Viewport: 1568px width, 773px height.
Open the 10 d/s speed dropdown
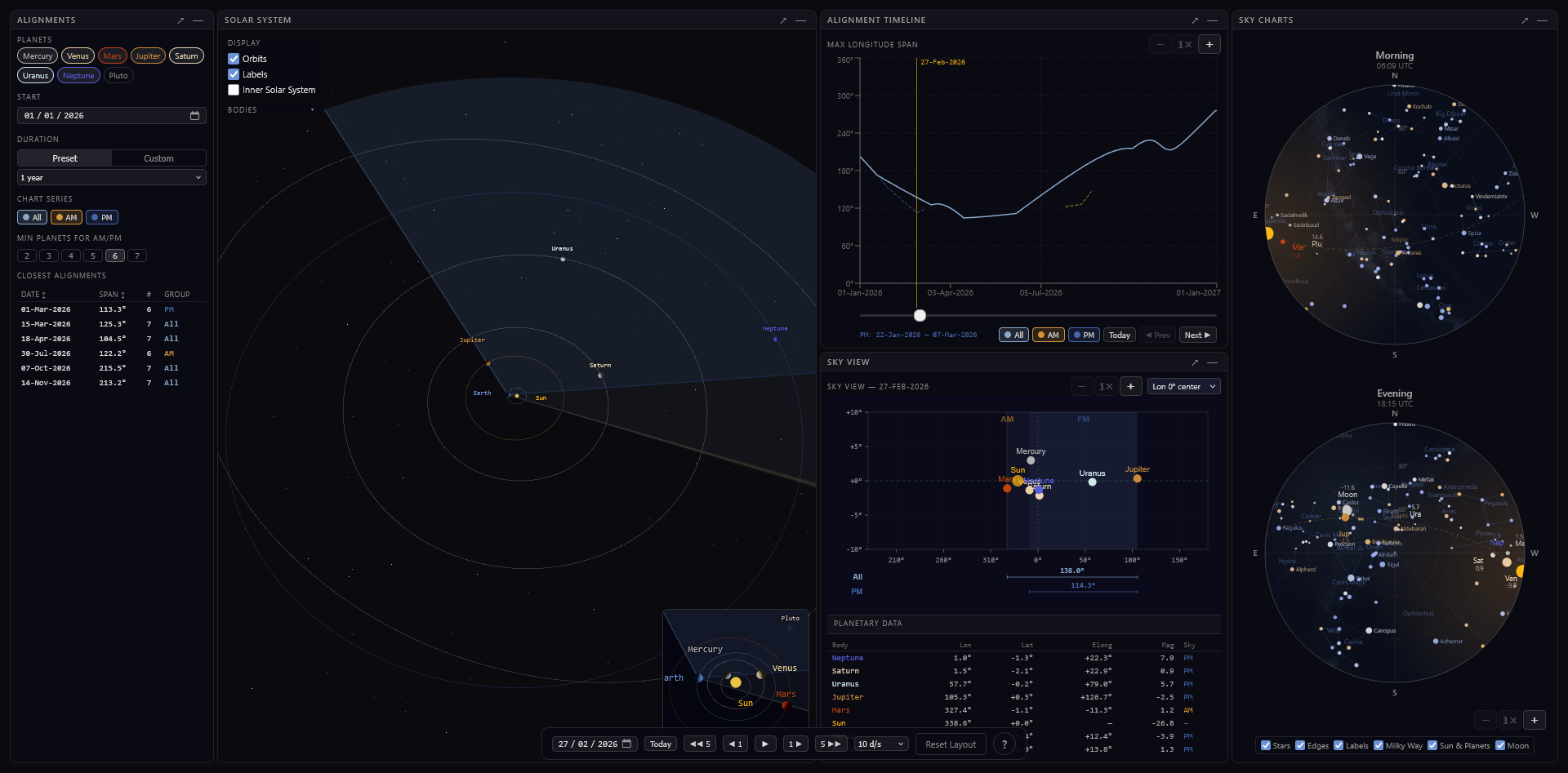click(880, 744)
